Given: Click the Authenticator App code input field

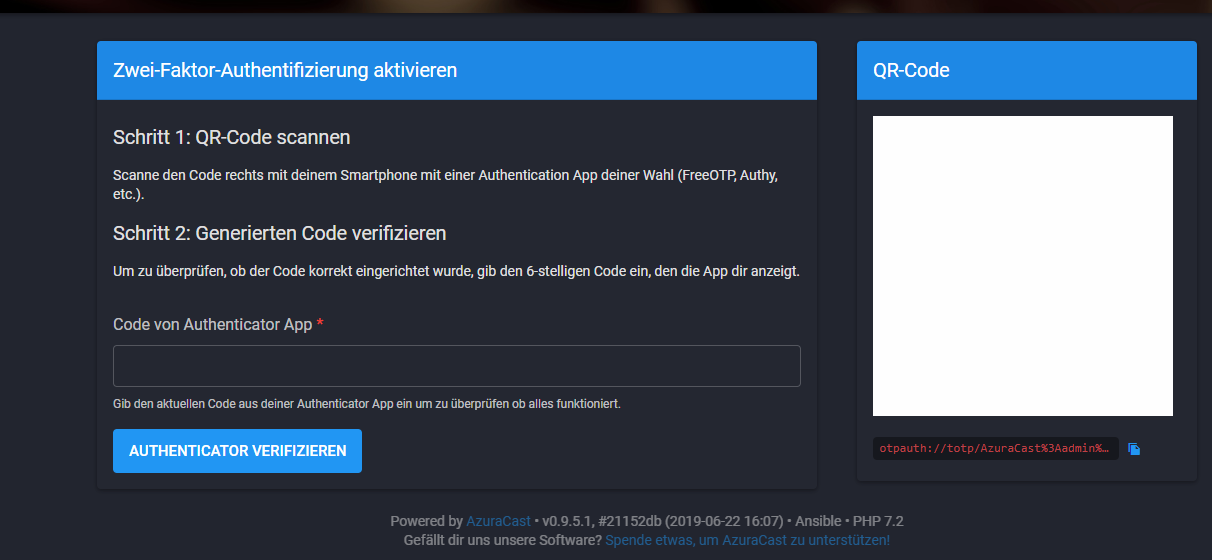Looking at the screenshot, I should 457,366.
